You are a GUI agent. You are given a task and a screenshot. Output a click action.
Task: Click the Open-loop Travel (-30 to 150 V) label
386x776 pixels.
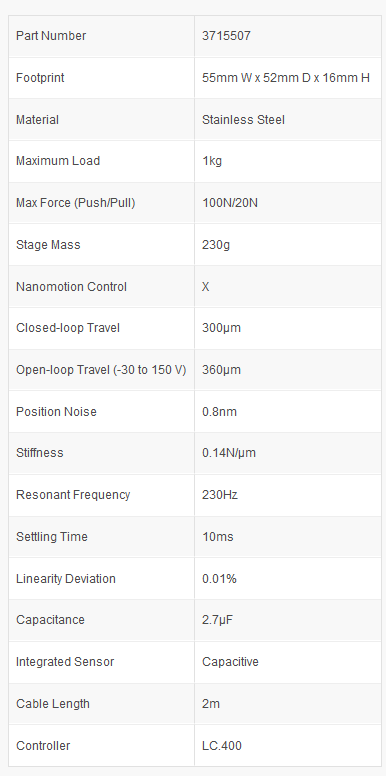101,370
